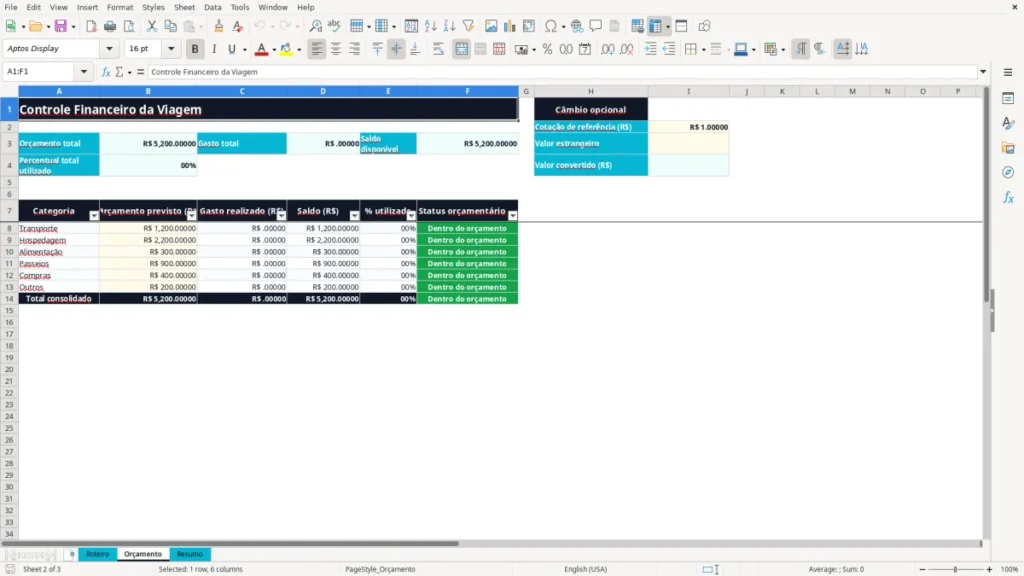Run the spelling check icon
Image resolution: width=1024 pixels, height=576 pixels.
tap(334, 26)
